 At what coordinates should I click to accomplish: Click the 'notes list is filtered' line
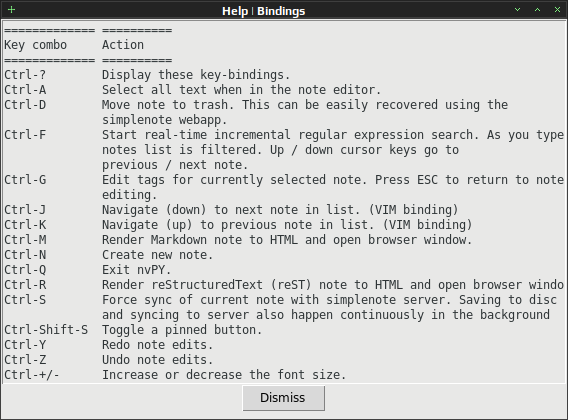[280, 150]
